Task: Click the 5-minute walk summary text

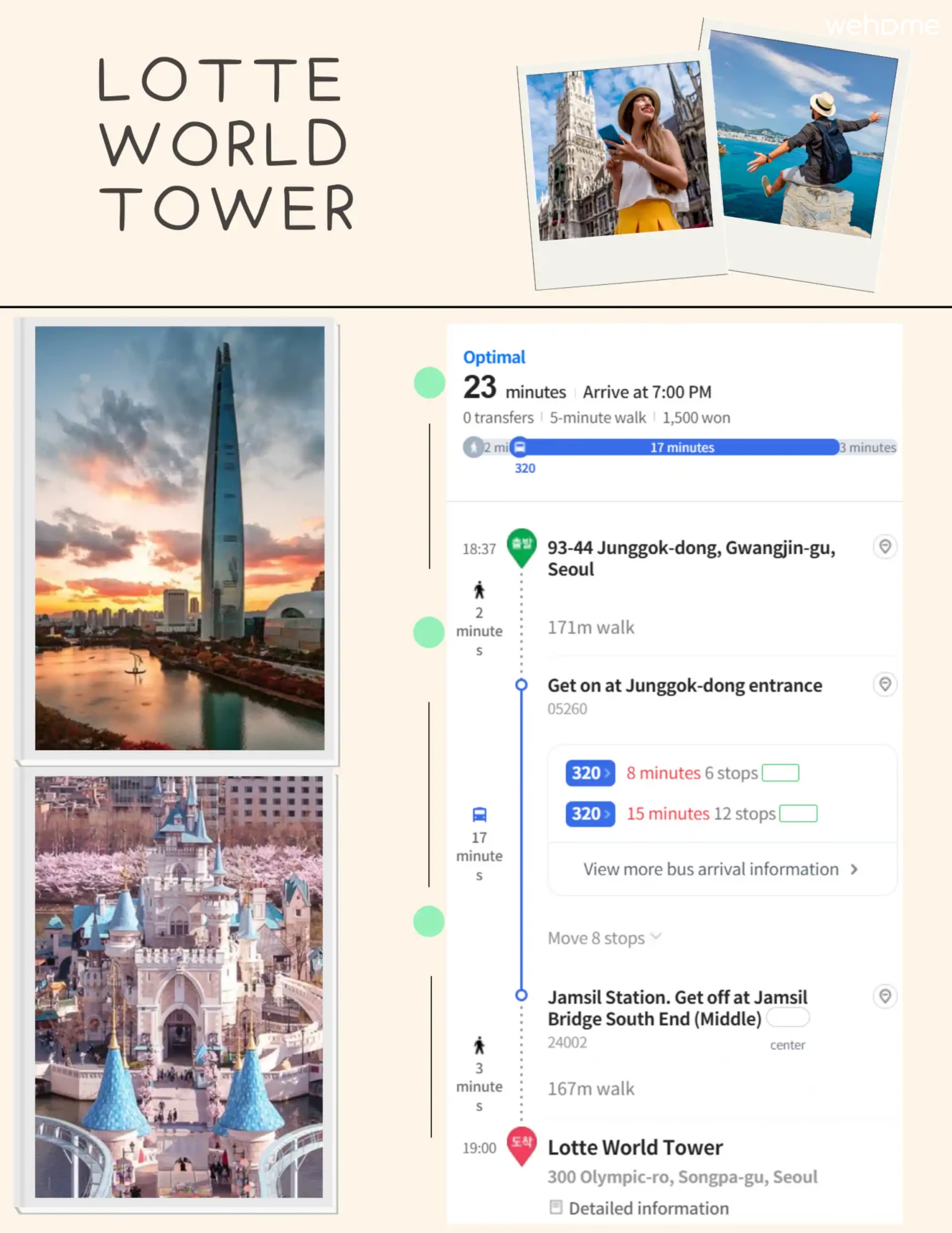Action: click(x=598, y=418)
